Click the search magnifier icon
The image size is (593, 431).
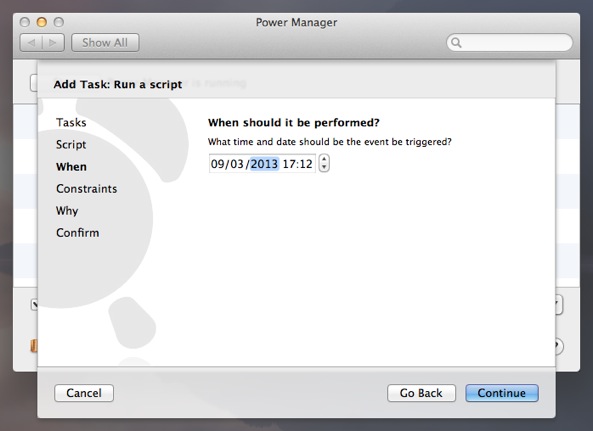point(456,42)
